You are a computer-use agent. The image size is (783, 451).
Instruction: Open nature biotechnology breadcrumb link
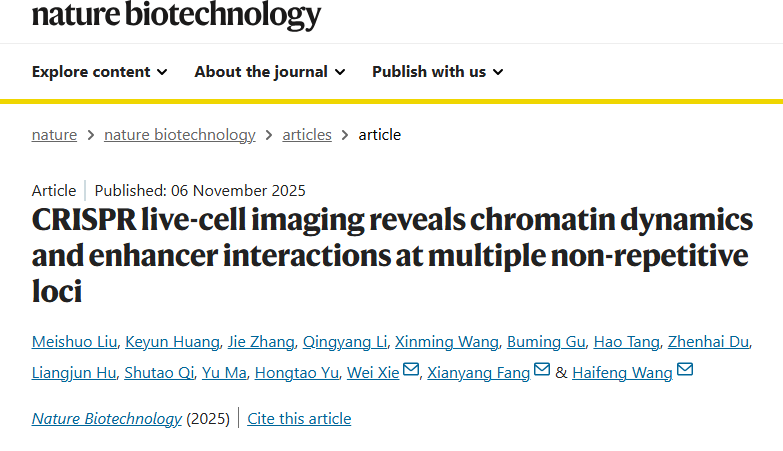(179, 135)
